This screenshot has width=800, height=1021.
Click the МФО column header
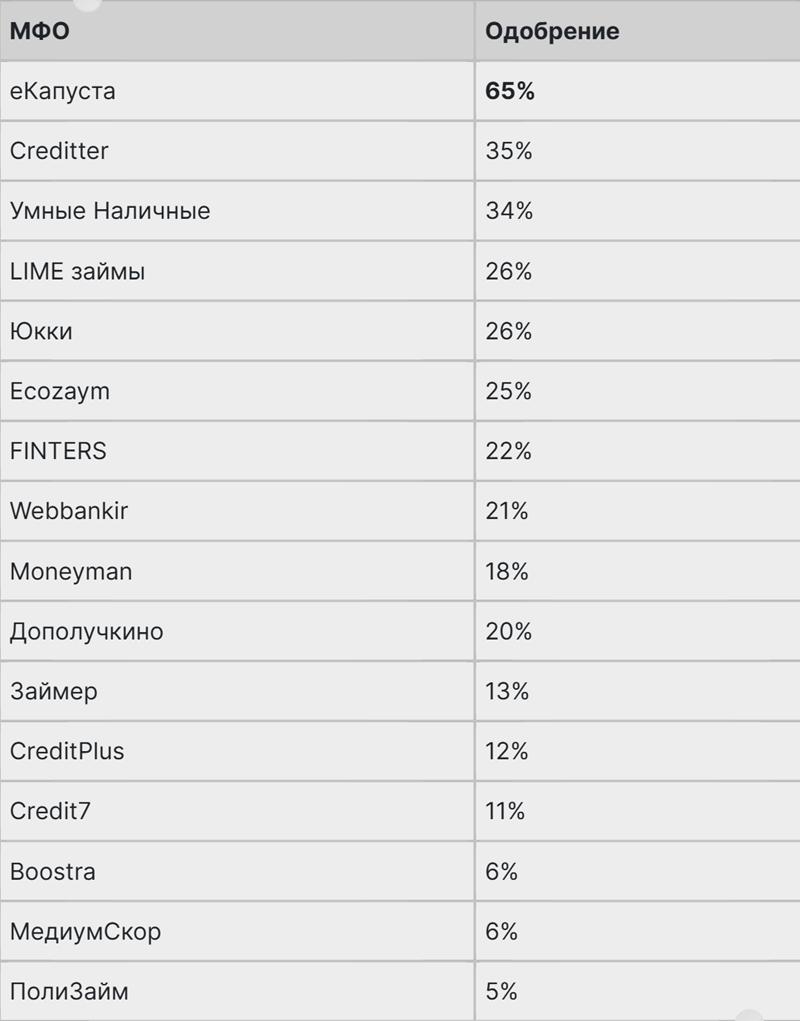pos(40,31)
